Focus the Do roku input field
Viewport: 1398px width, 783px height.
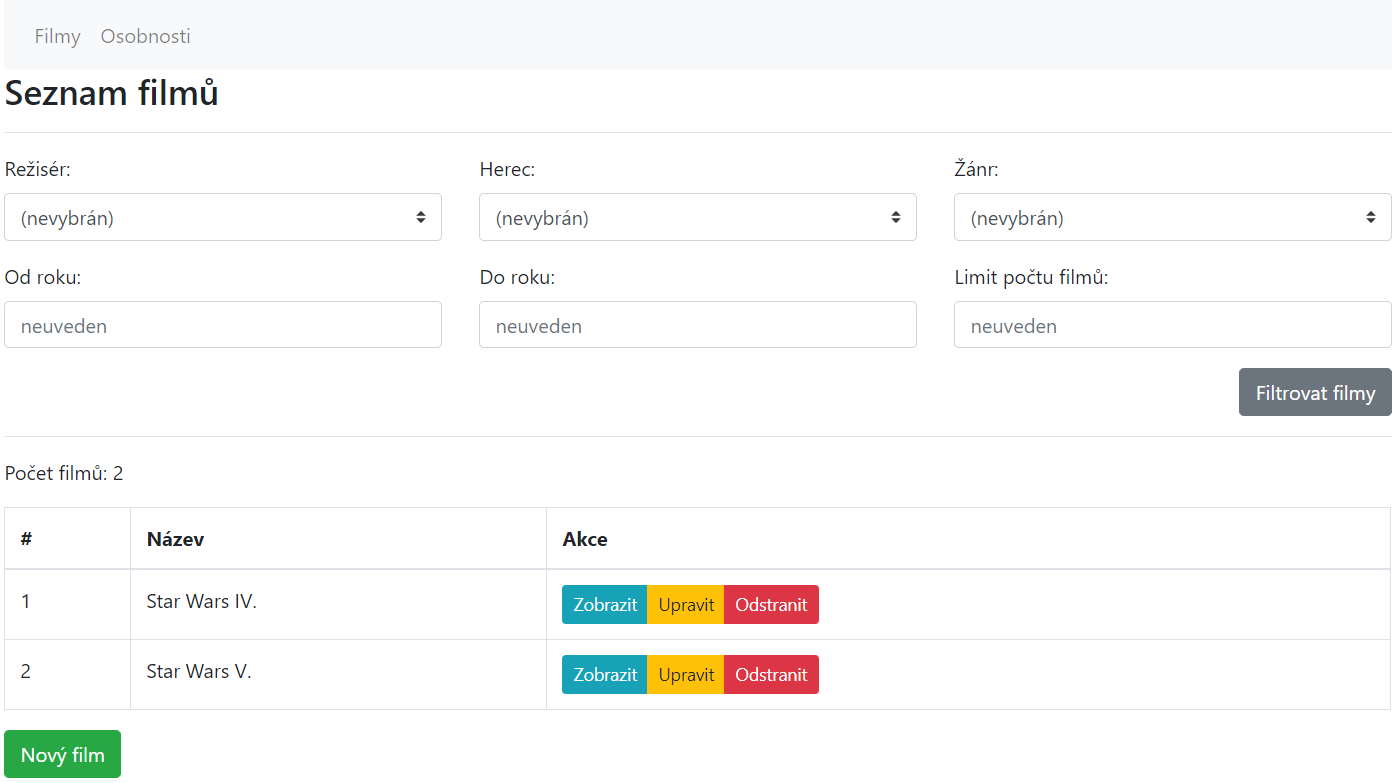click(x=697, y=325)
